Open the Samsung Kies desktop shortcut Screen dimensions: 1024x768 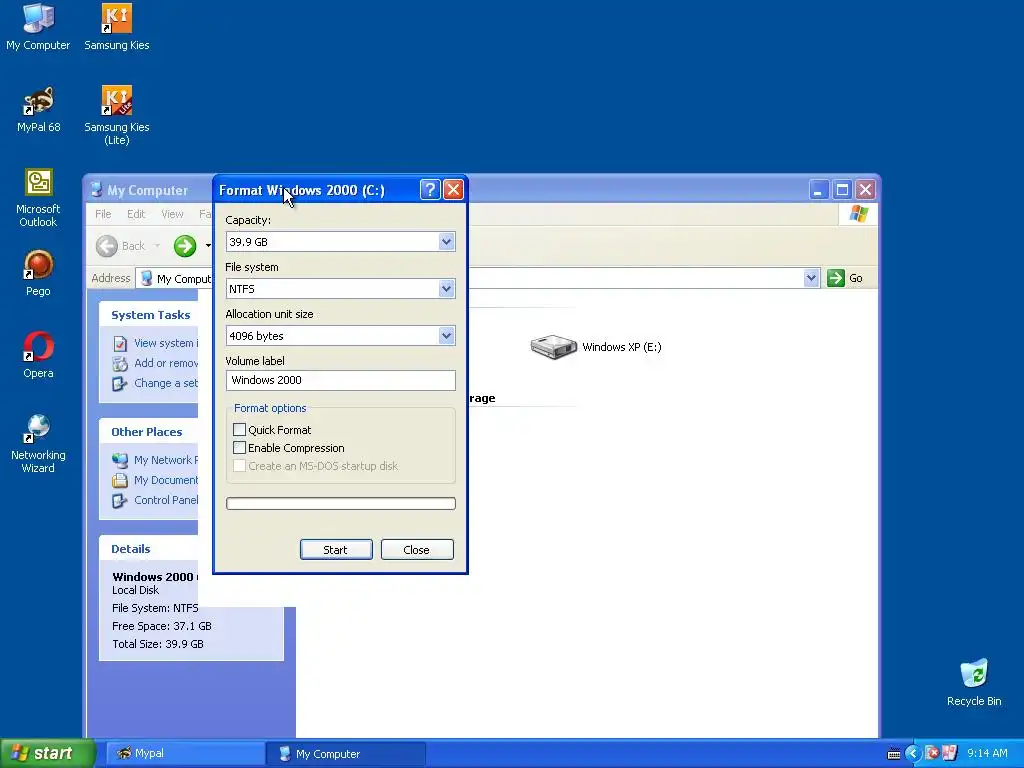(x=117, y=26)
